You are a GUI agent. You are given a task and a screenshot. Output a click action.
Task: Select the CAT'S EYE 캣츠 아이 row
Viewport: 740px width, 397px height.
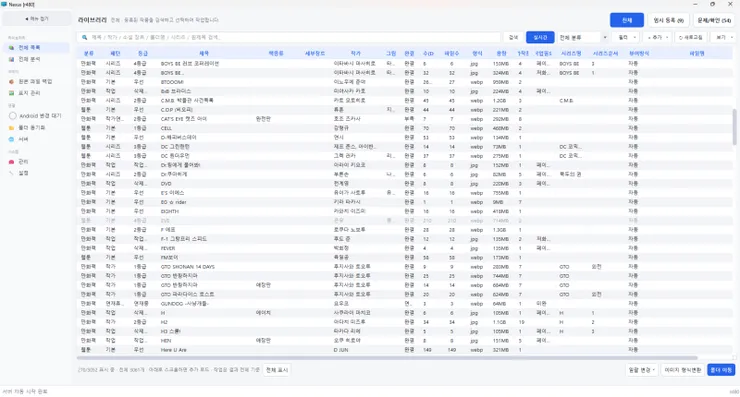tap(405, 119)
